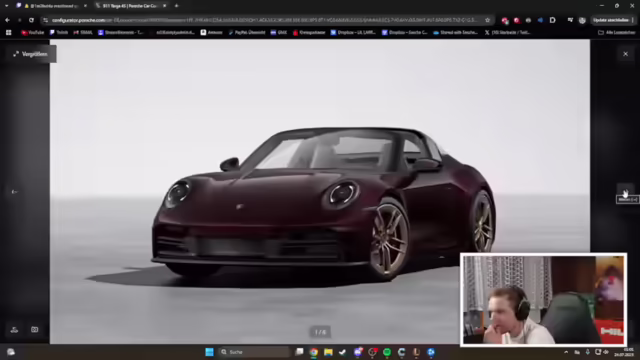Expand the system tray hidden icons chevron
Screen dimensions: 640x360
pyautogui.click(x=566, y=352)
